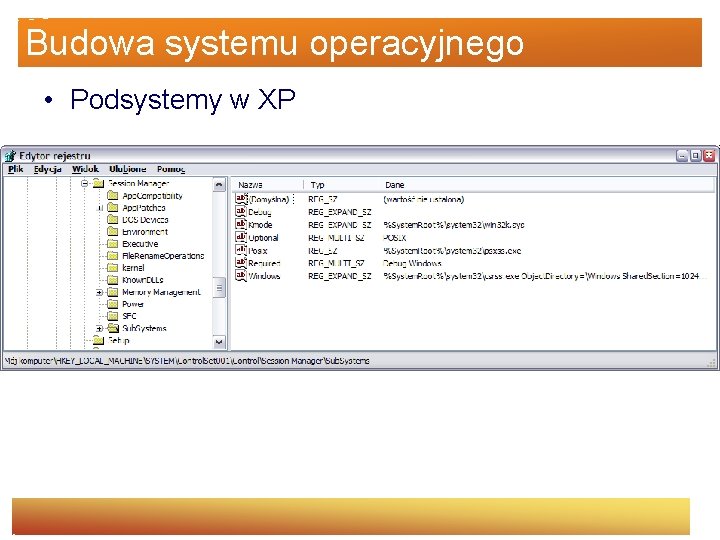Click the Kmode value string icon
Viewport: 720px width, 540px height.
[241, 224]
